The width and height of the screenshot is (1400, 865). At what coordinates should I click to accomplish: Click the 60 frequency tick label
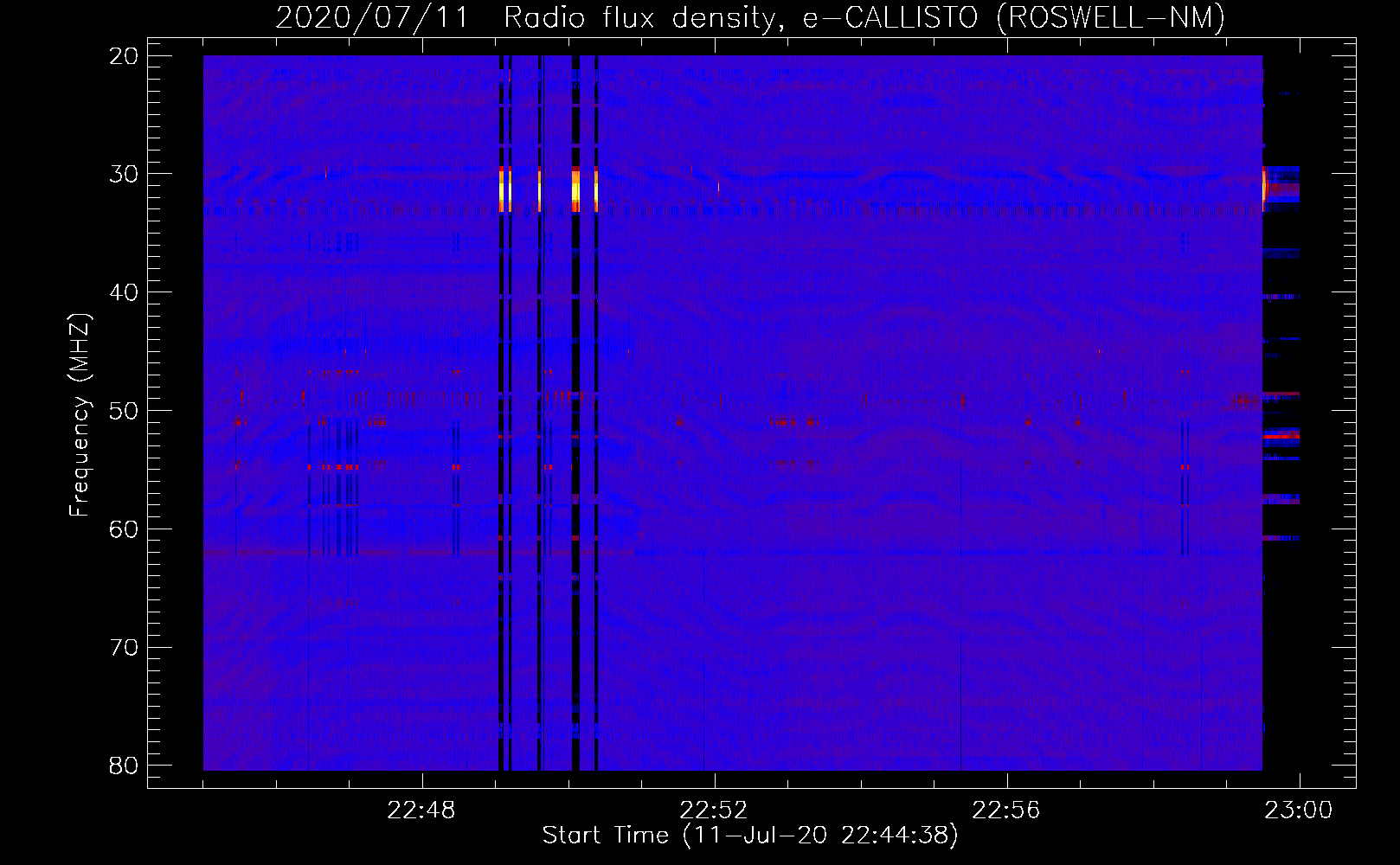point(124,529)
